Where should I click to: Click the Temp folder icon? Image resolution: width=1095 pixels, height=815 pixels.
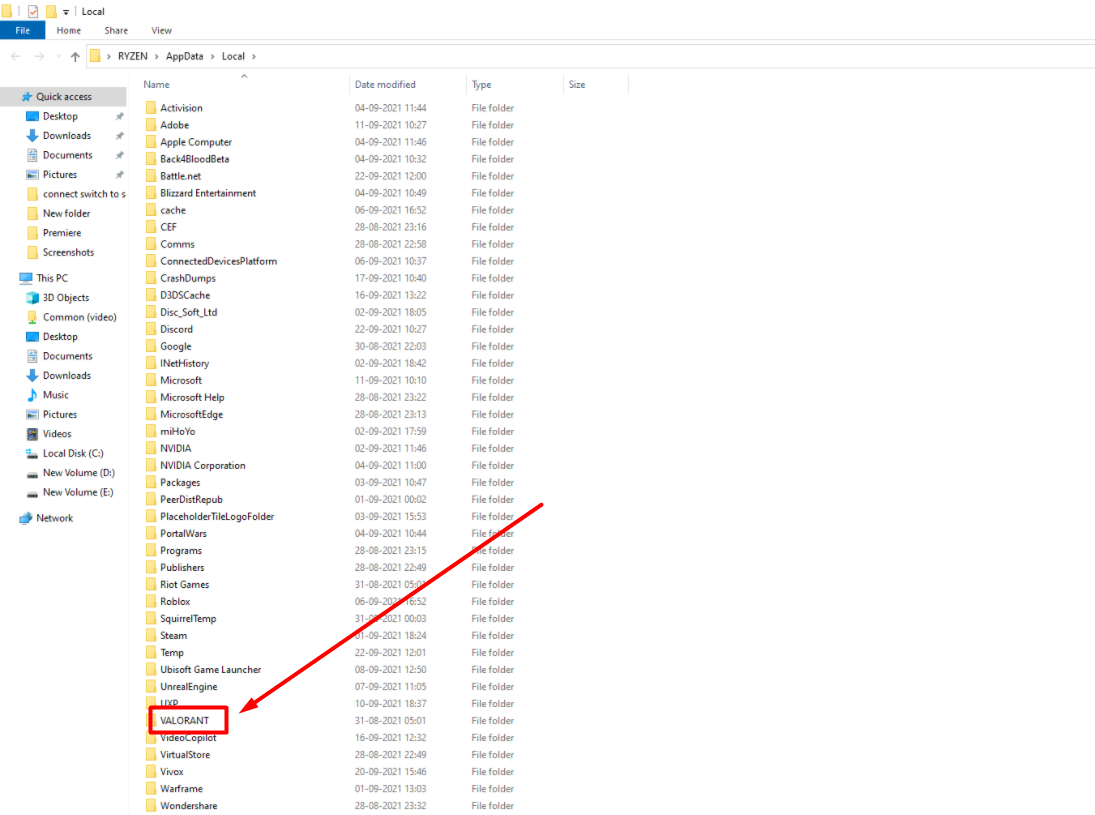151,652
